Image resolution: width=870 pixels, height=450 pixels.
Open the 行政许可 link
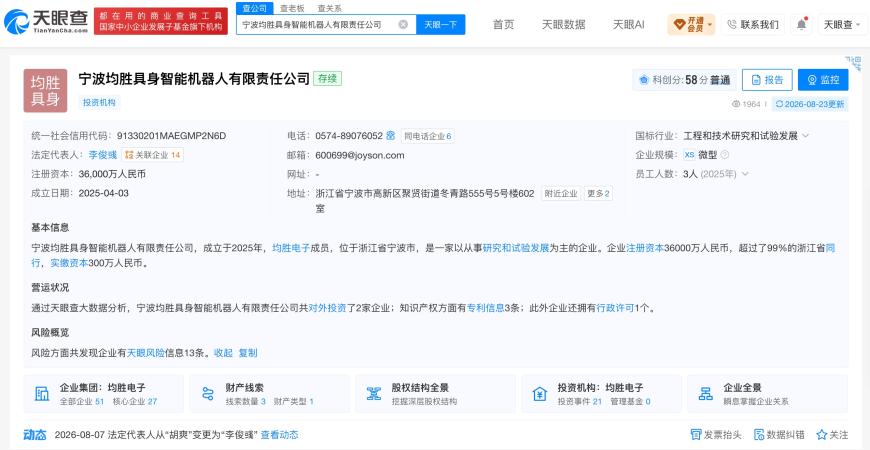point(615,308)
